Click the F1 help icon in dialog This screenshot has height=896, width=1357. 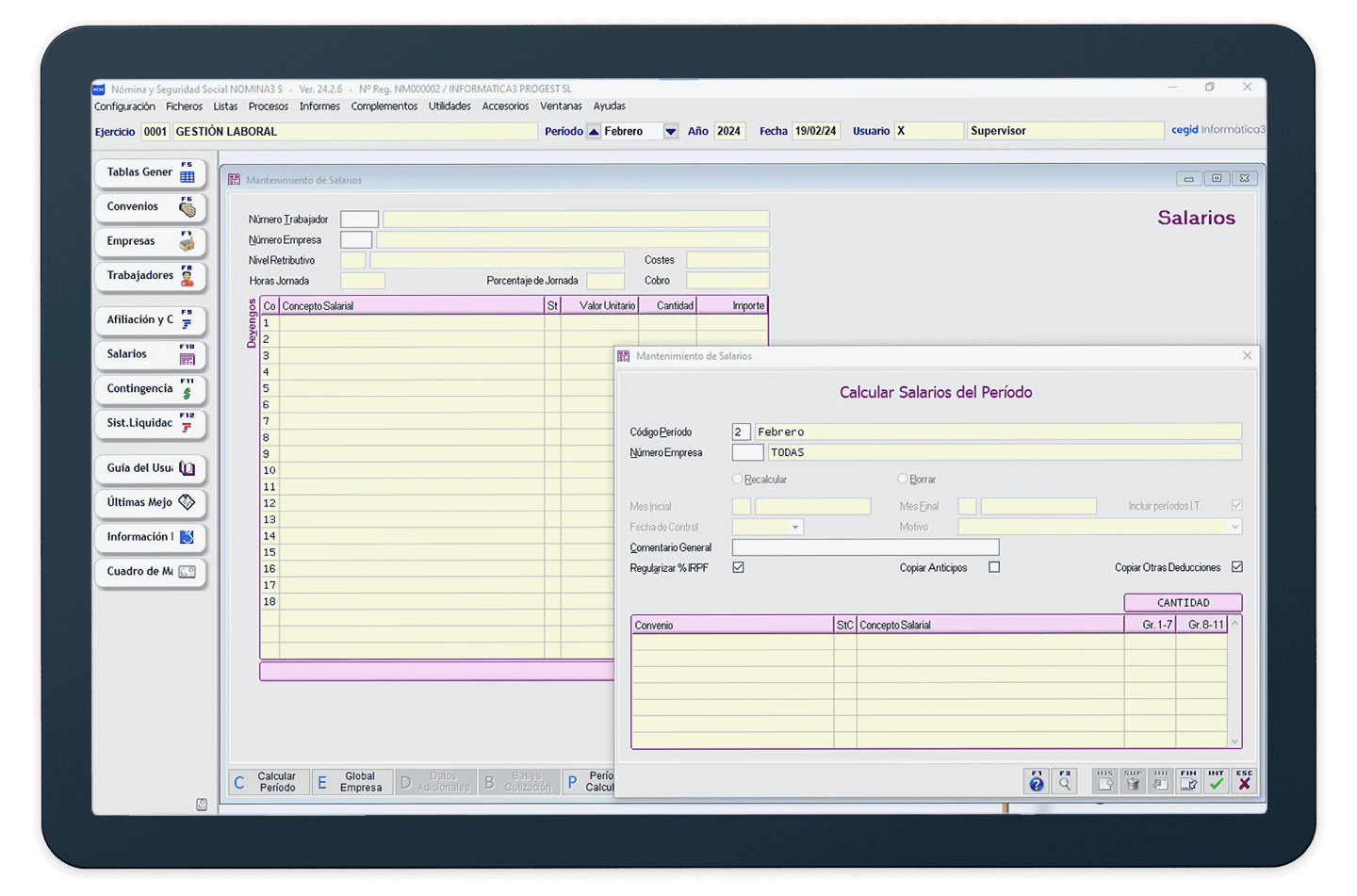coord(1037,781)
